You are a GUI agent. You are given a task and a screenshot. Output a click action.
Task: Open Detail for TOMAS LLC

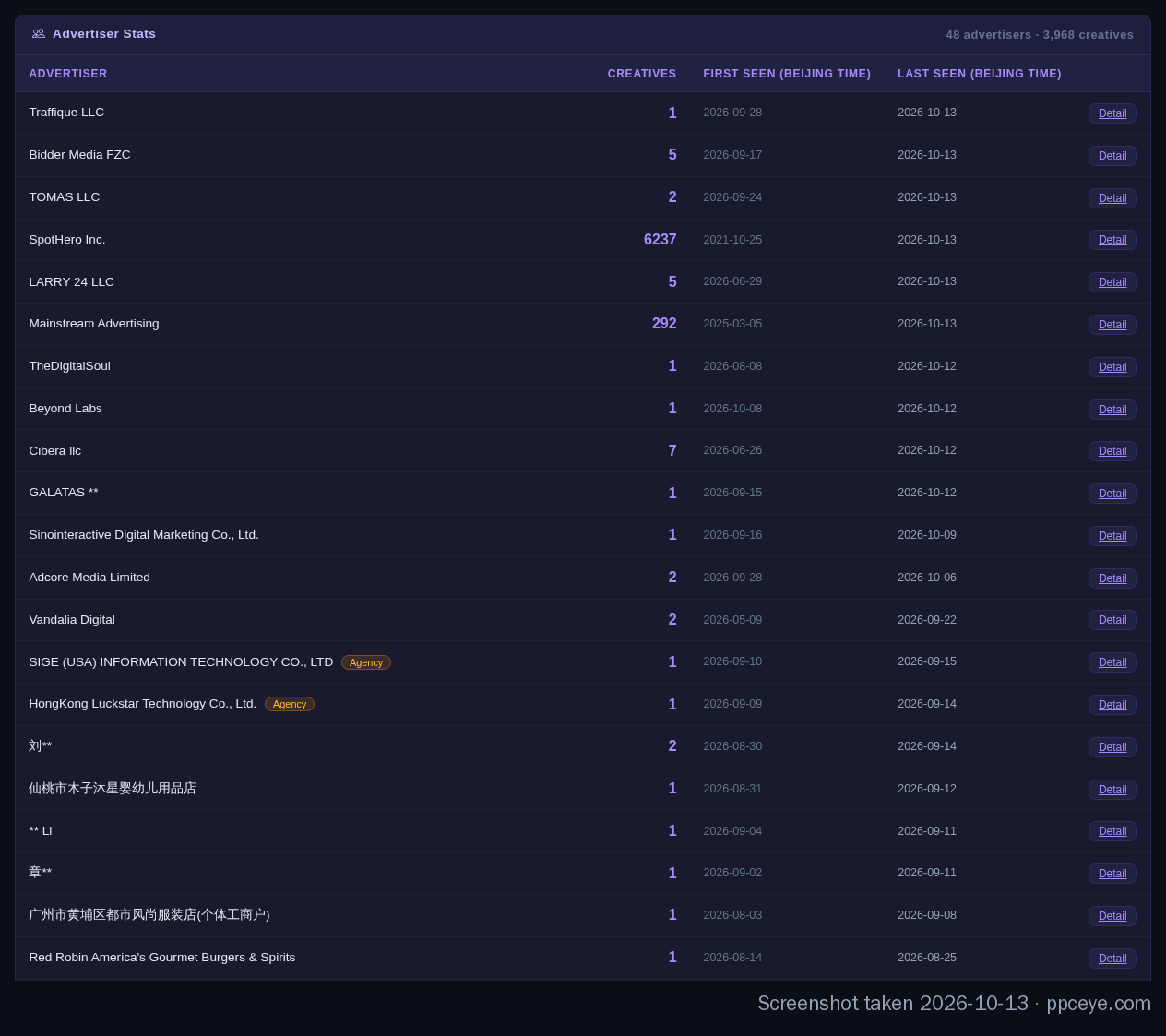click(x=1112, y=198)
